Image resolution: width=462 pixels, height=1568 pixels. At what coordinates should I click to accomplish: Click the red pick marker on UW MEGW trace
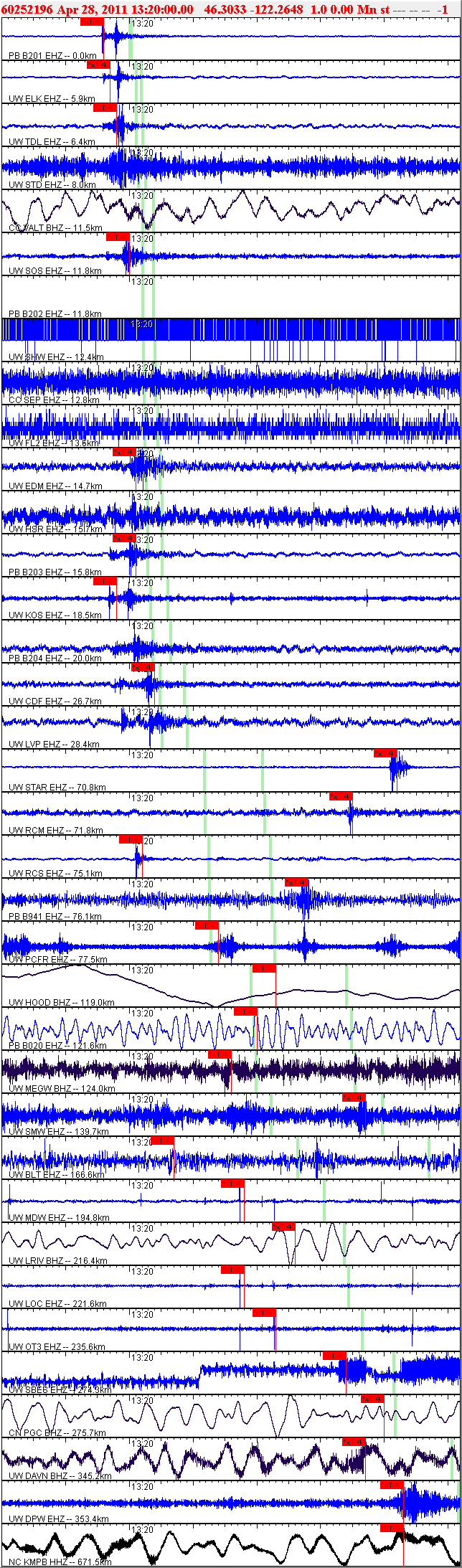coord(220,1054)
